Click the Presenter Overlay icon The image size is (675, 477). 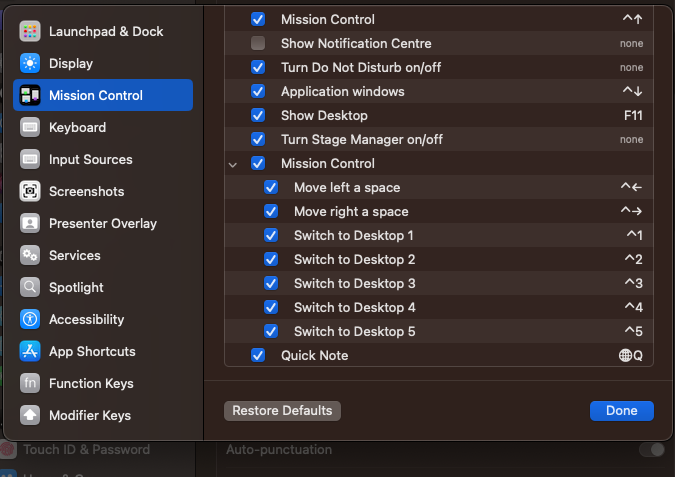coord(30,223)
